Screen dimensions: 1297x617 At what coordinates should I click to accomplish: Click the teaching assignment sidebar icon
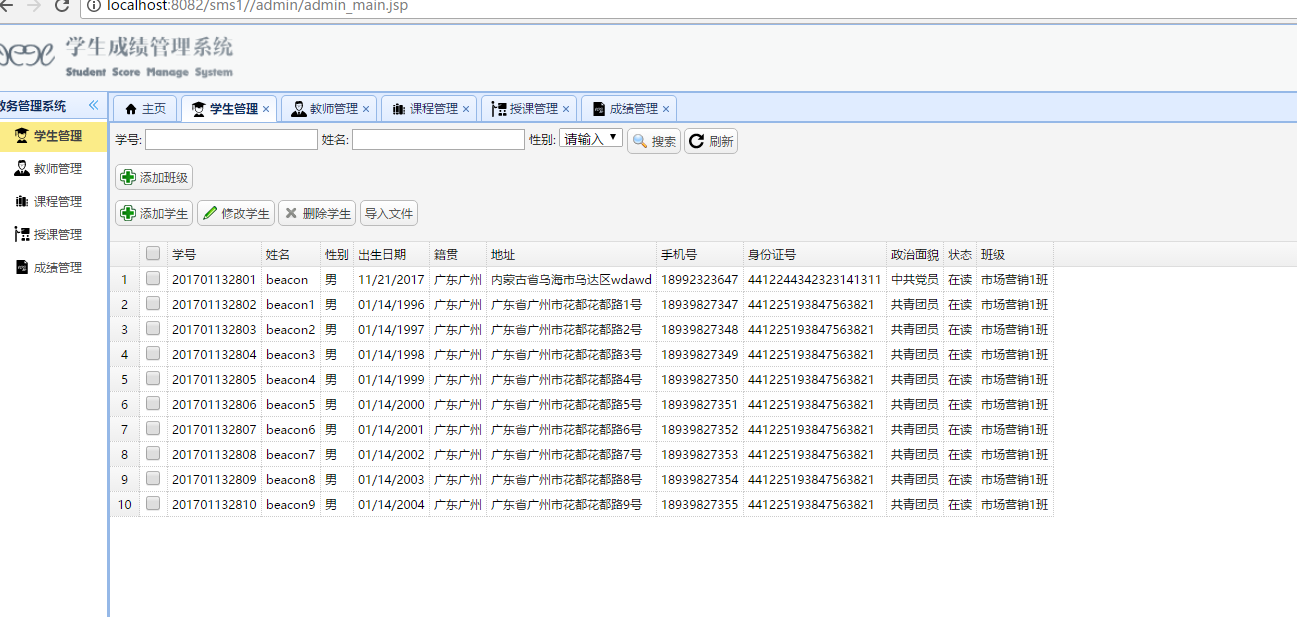click(21, 235)
